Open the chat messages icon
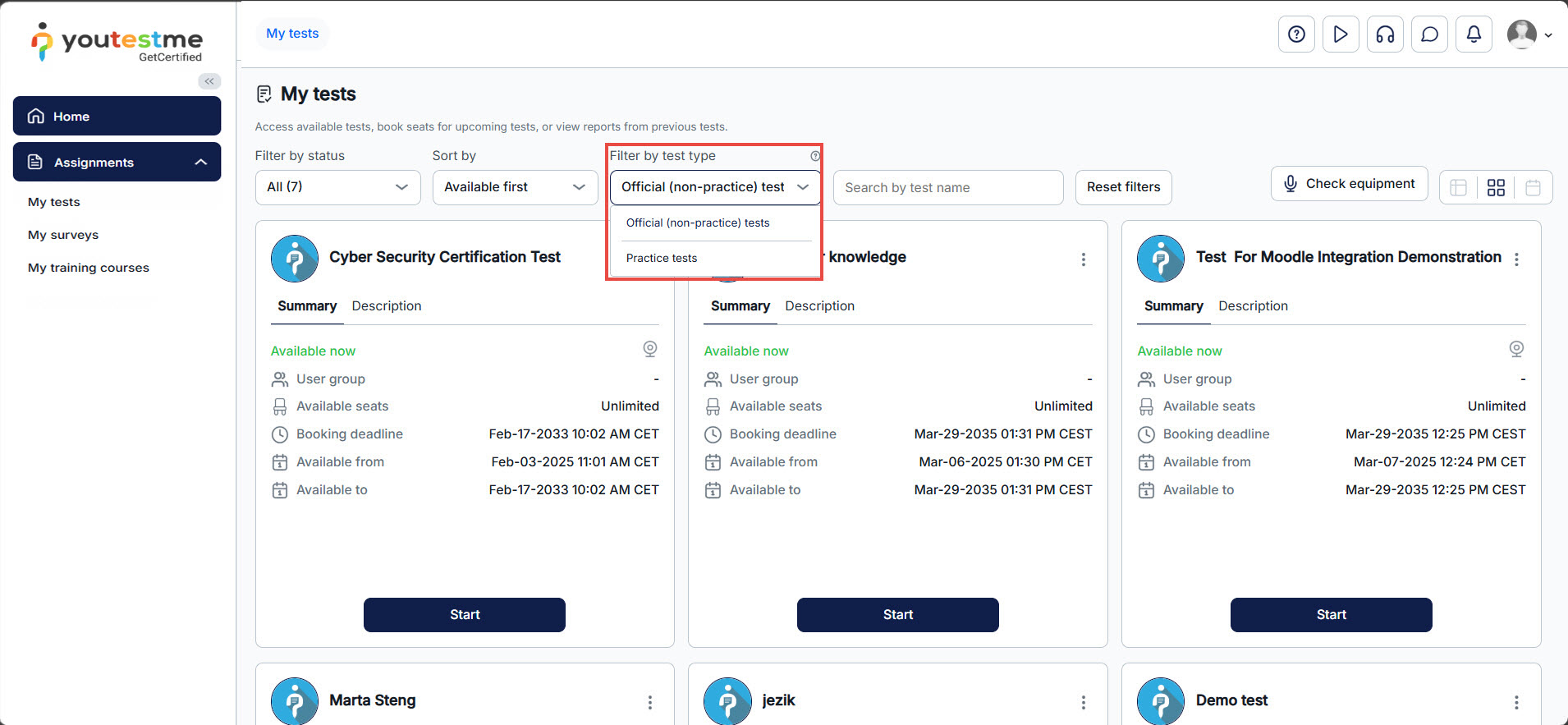Image resolution: width=1568 pixels, height=725 pixels. 1429,34
